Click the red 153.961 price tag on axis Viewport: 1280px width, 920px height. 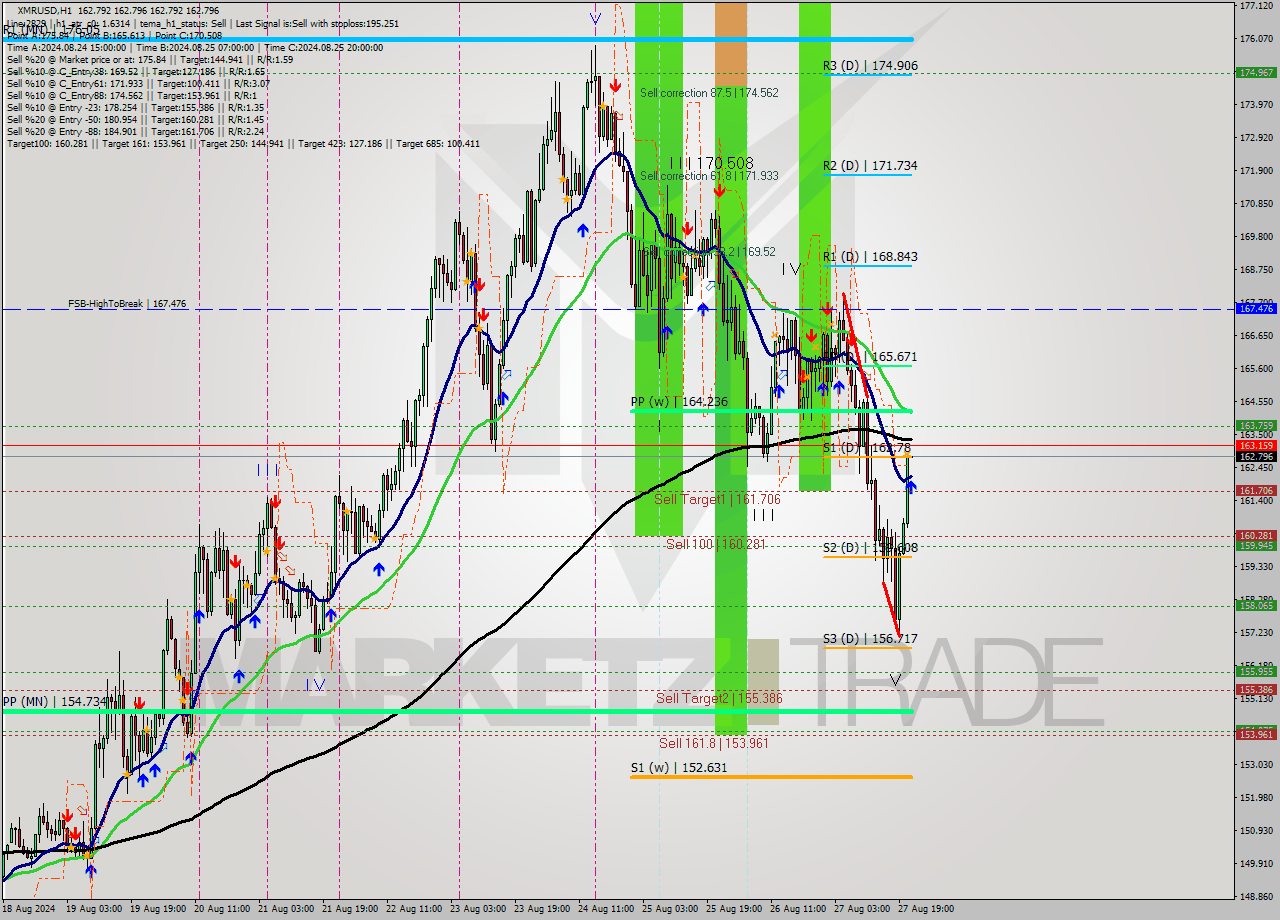click(x=1256, y=734)
